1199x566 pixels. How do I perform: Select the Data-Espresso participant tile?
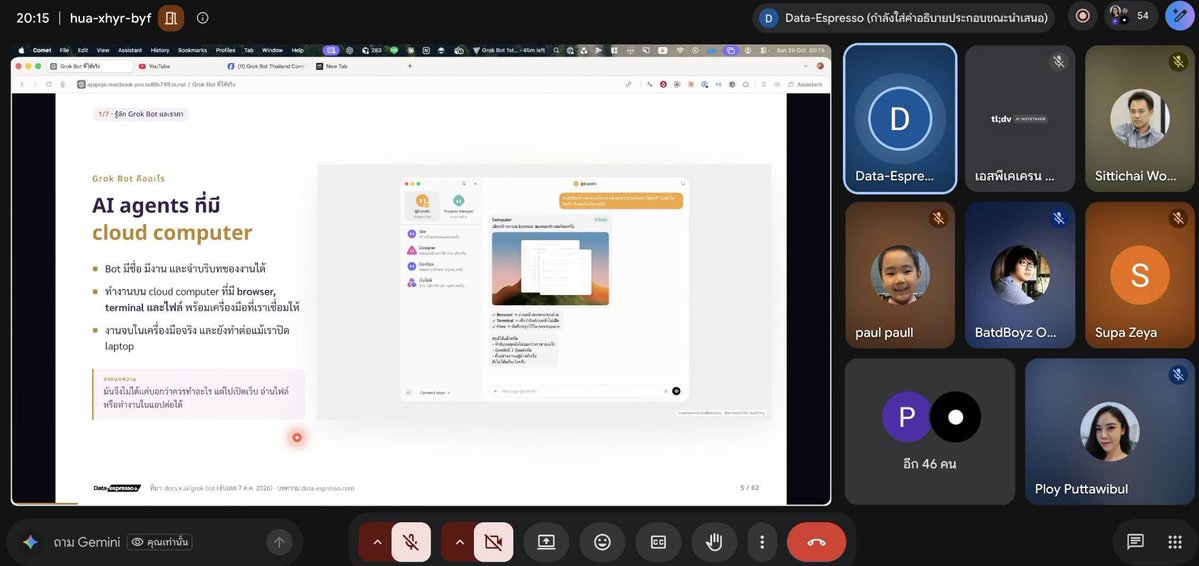pos(900,118)
